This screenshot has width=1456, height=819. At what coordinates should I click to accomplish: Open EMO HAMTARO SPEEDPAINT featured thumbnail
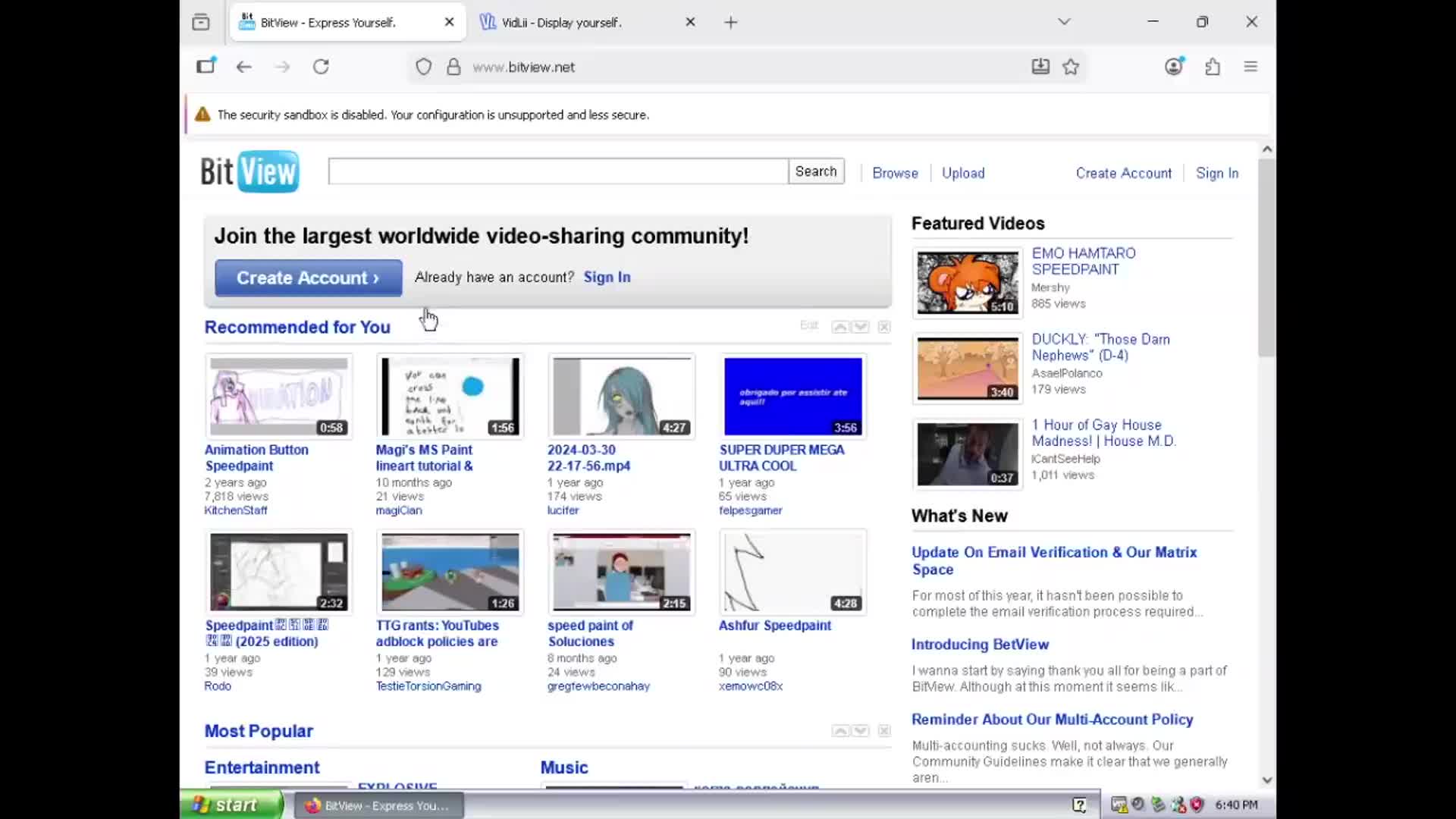(968, 282)
